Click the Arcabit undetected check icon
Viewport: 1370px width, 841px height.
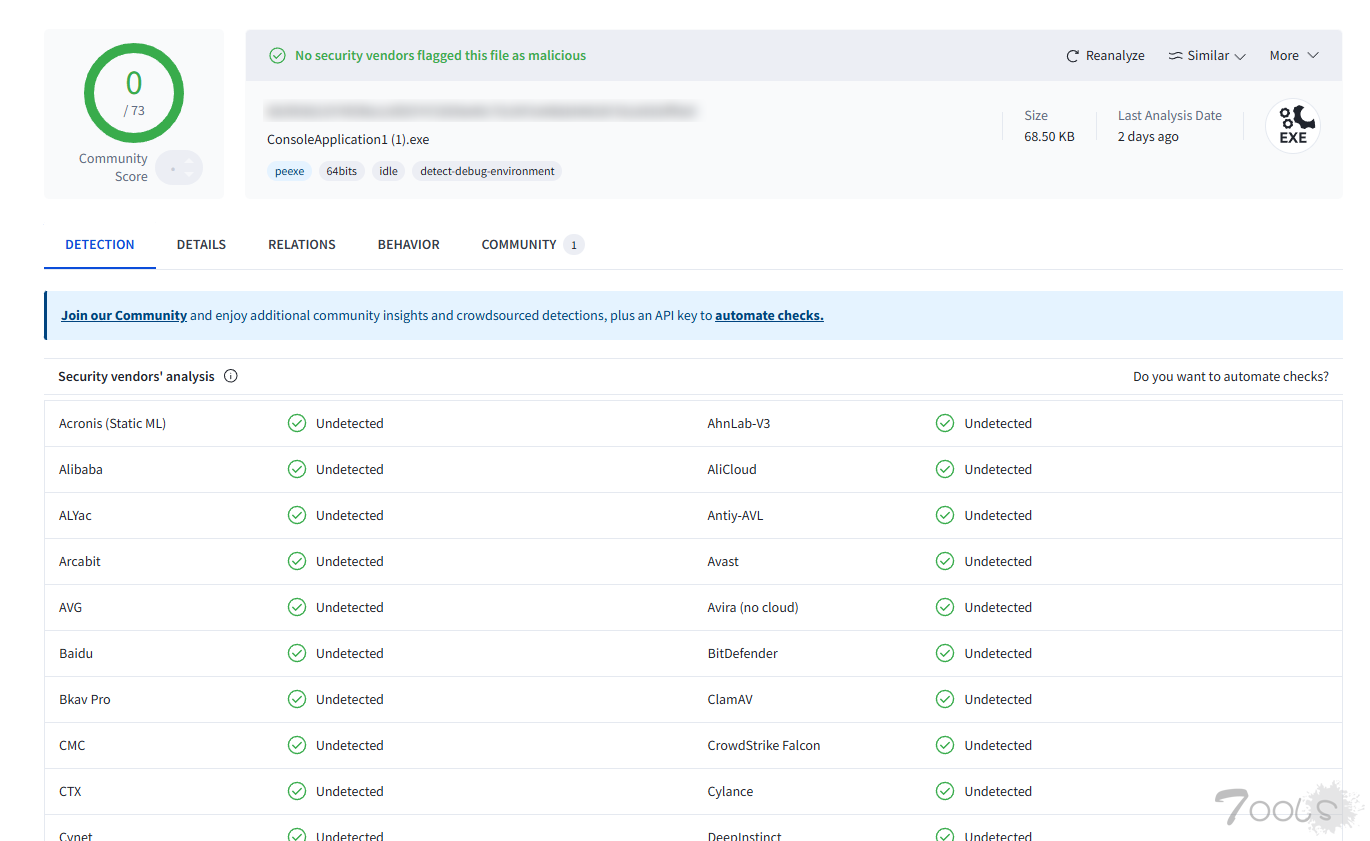pyautogui.click(x=297, y=561)
